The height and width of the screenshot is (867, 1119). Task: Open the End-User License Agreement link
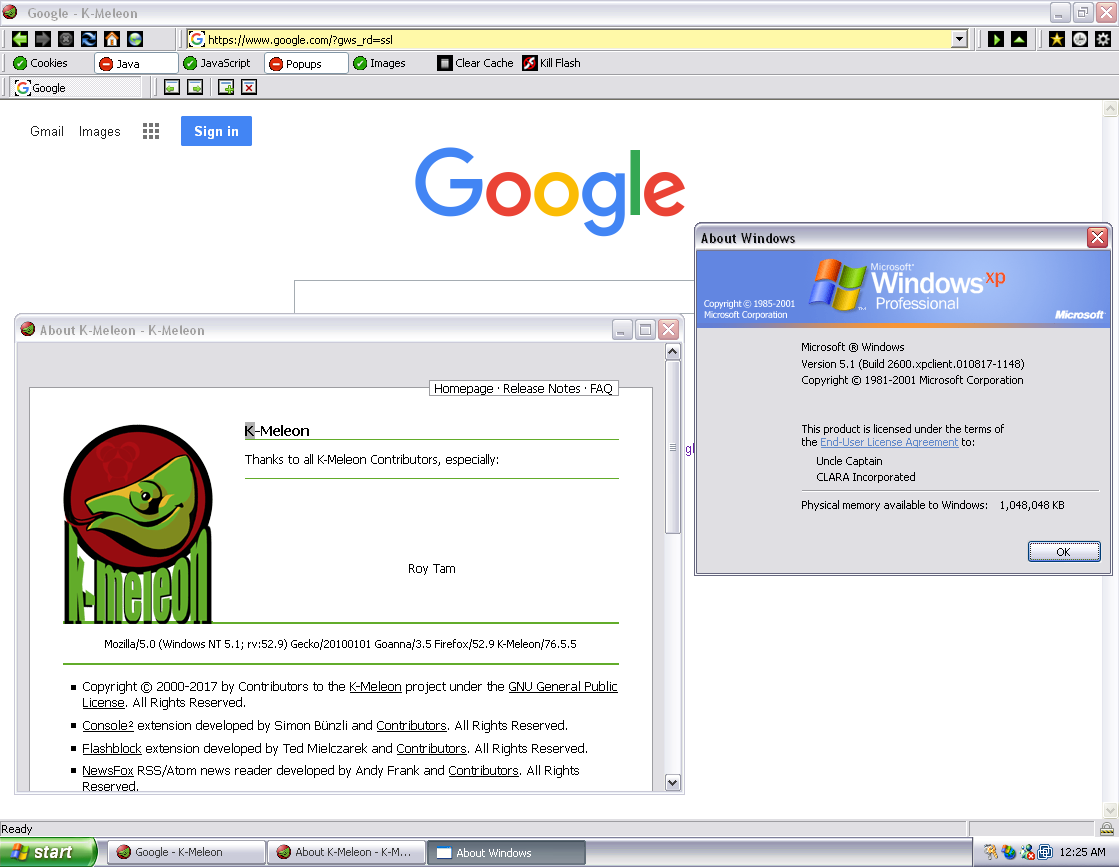click(x=888, y=442)
